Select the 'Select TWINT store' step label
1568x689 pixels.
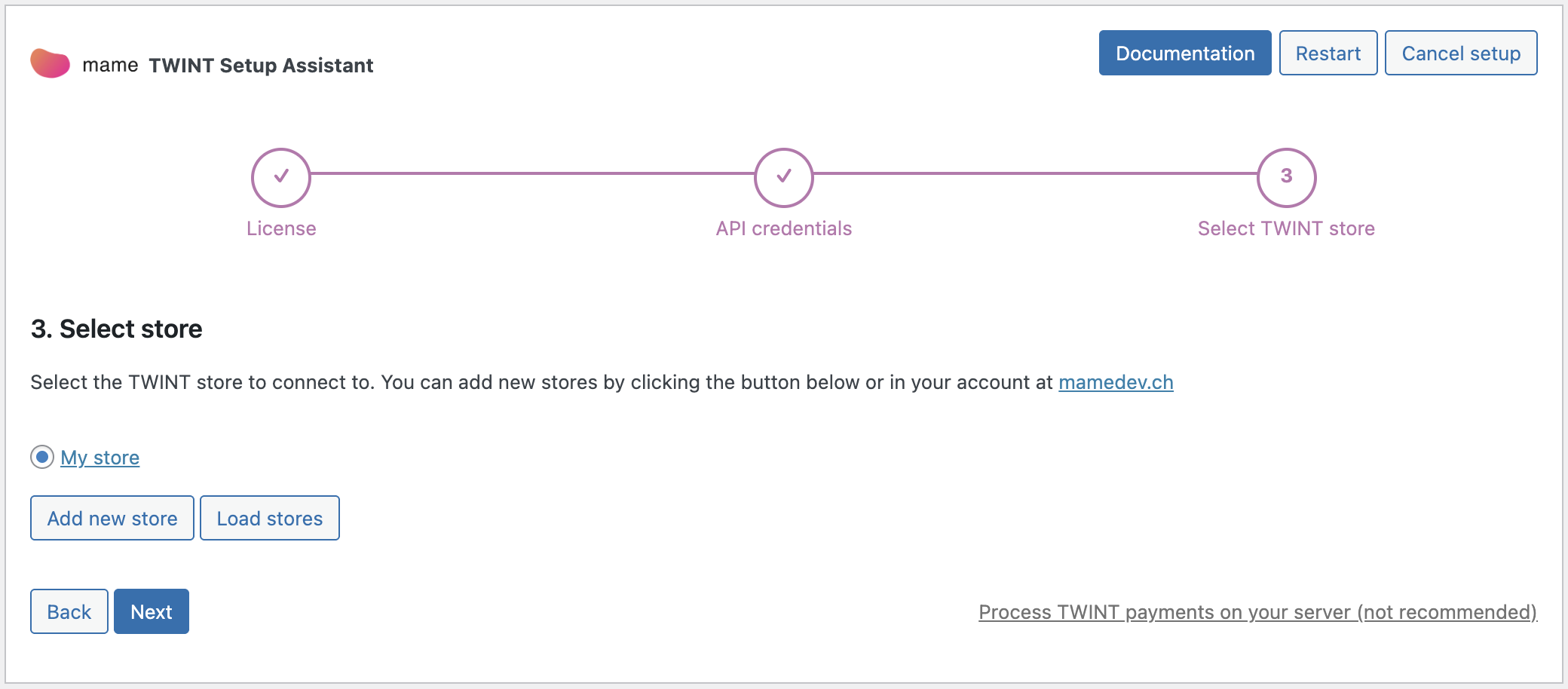1286,228
